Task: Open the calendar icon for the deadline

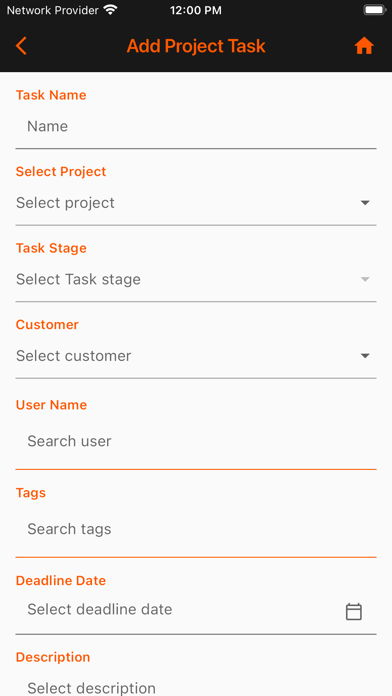Action: coord(354,612)
